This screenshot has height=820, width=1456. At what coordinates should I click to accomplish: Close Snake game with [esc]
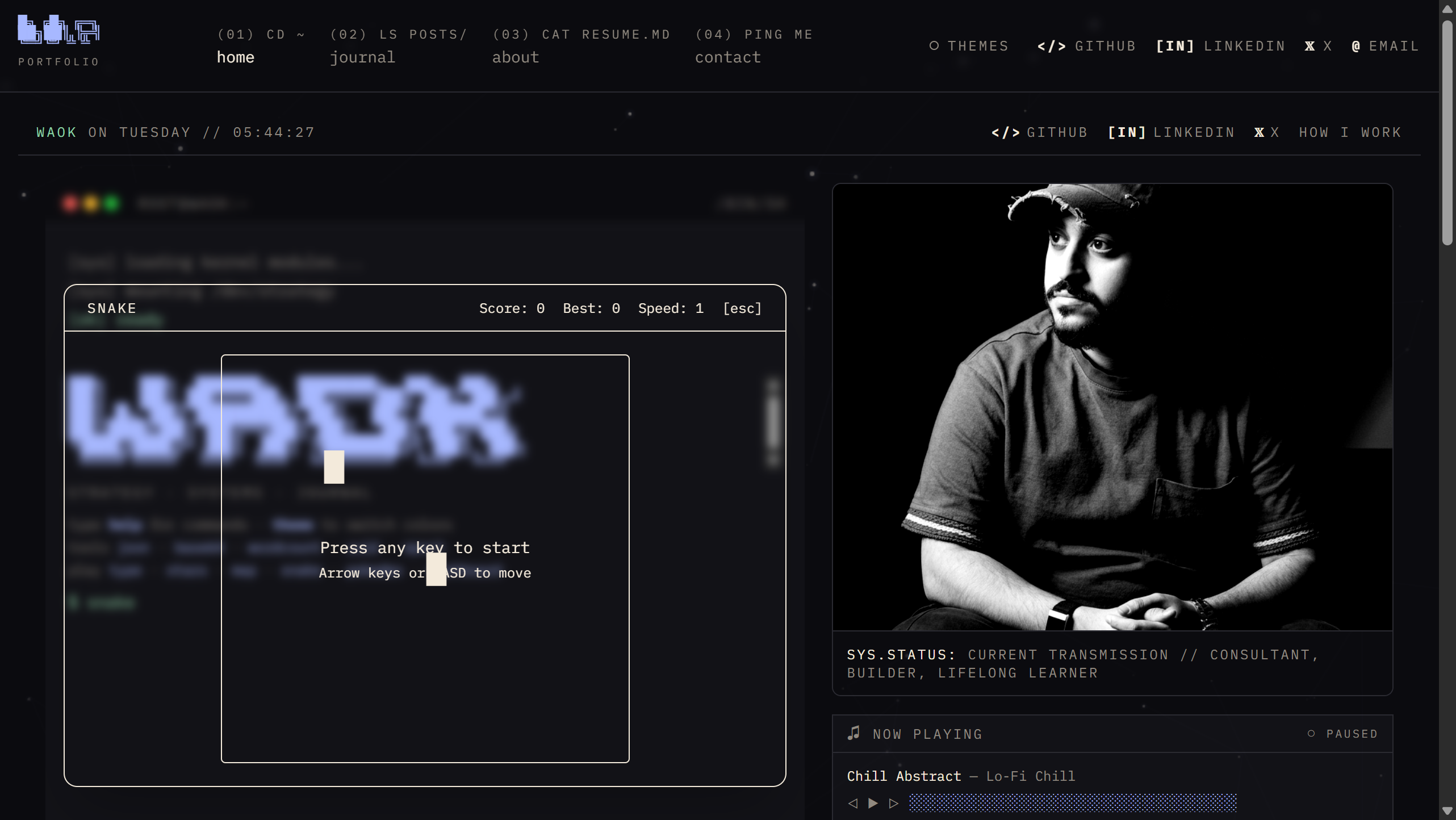click(x=742, y=308)
